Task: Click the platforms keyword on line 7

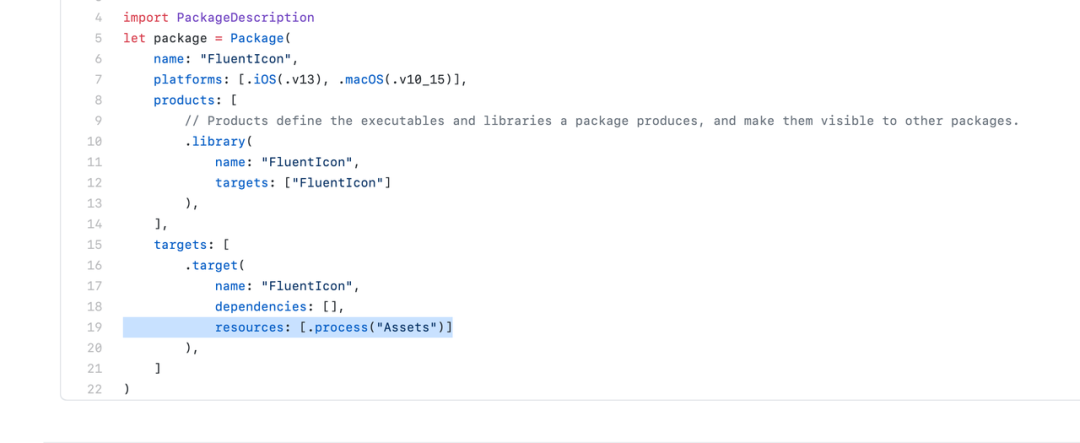Action: [184, 80]
